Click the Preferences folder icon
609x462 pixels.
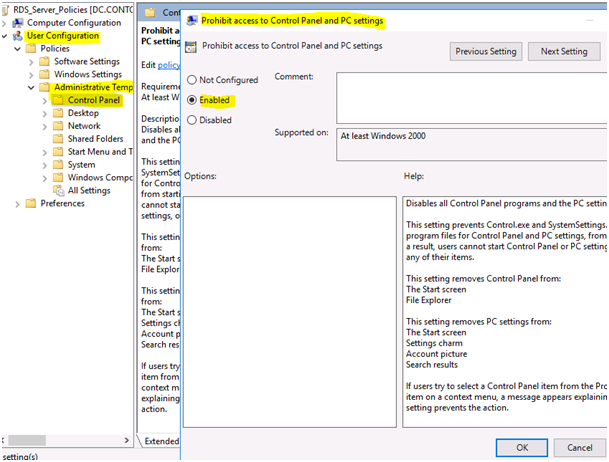tap(31, 204)
